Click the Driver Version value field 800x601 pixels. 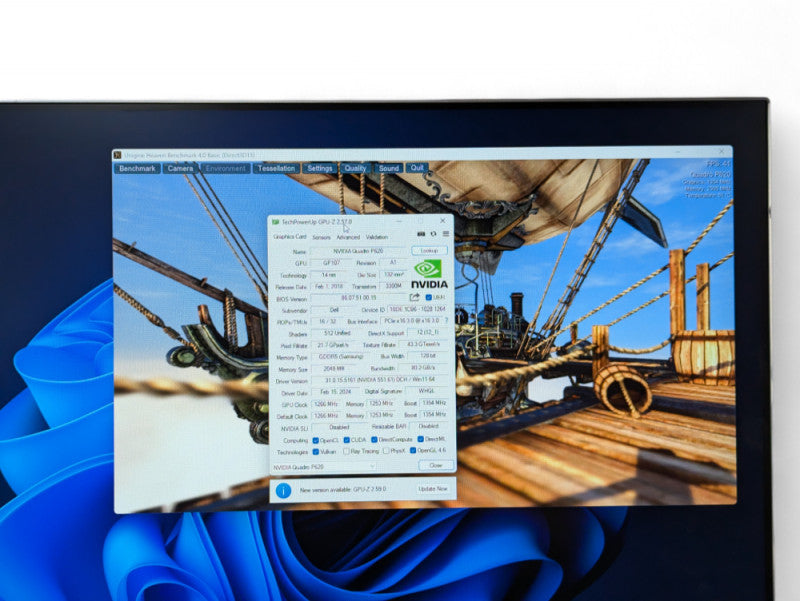point(380,380)
